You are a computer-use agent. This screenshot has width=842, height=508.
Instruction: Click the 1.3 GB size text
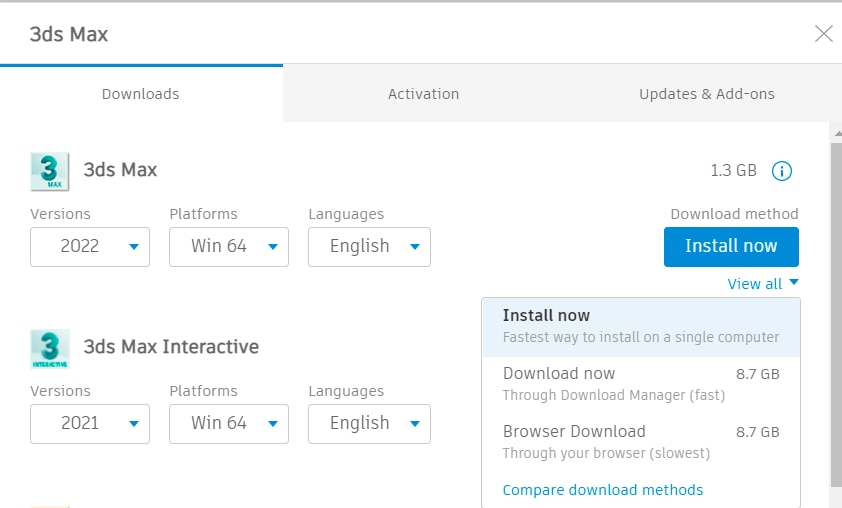(733, 171)
